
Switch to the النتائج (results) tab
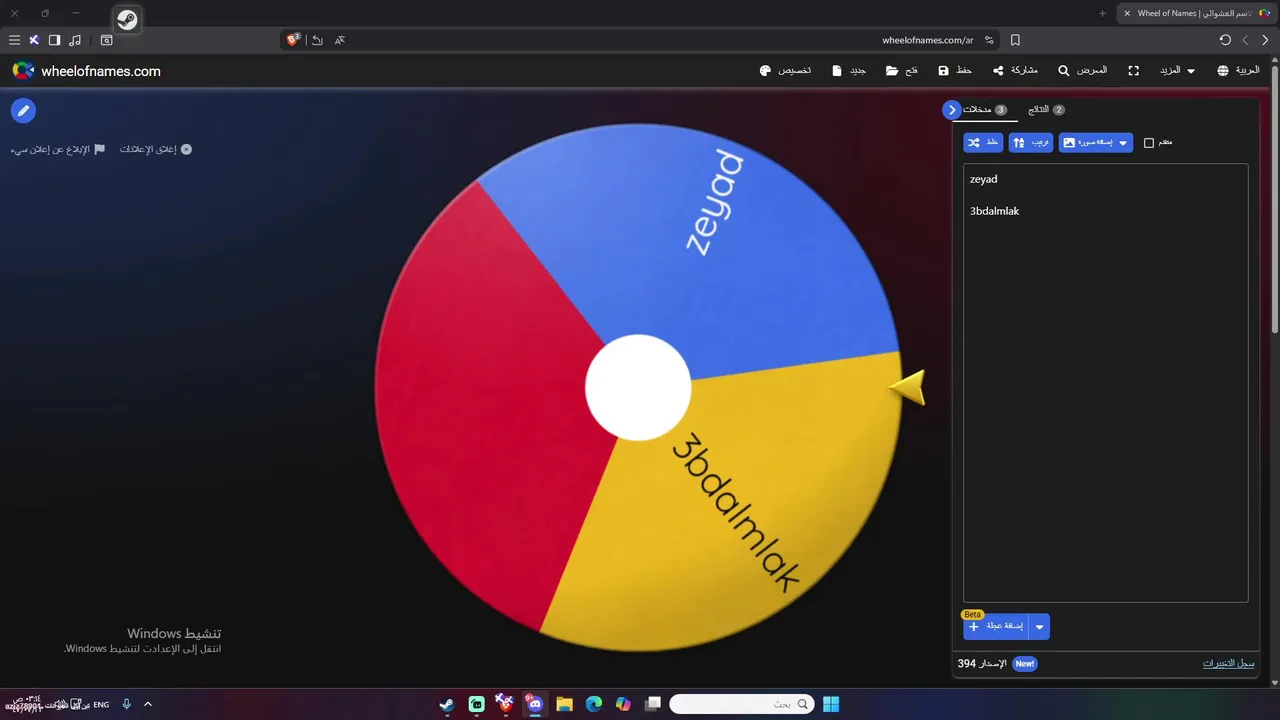[x=1046, y=110]
